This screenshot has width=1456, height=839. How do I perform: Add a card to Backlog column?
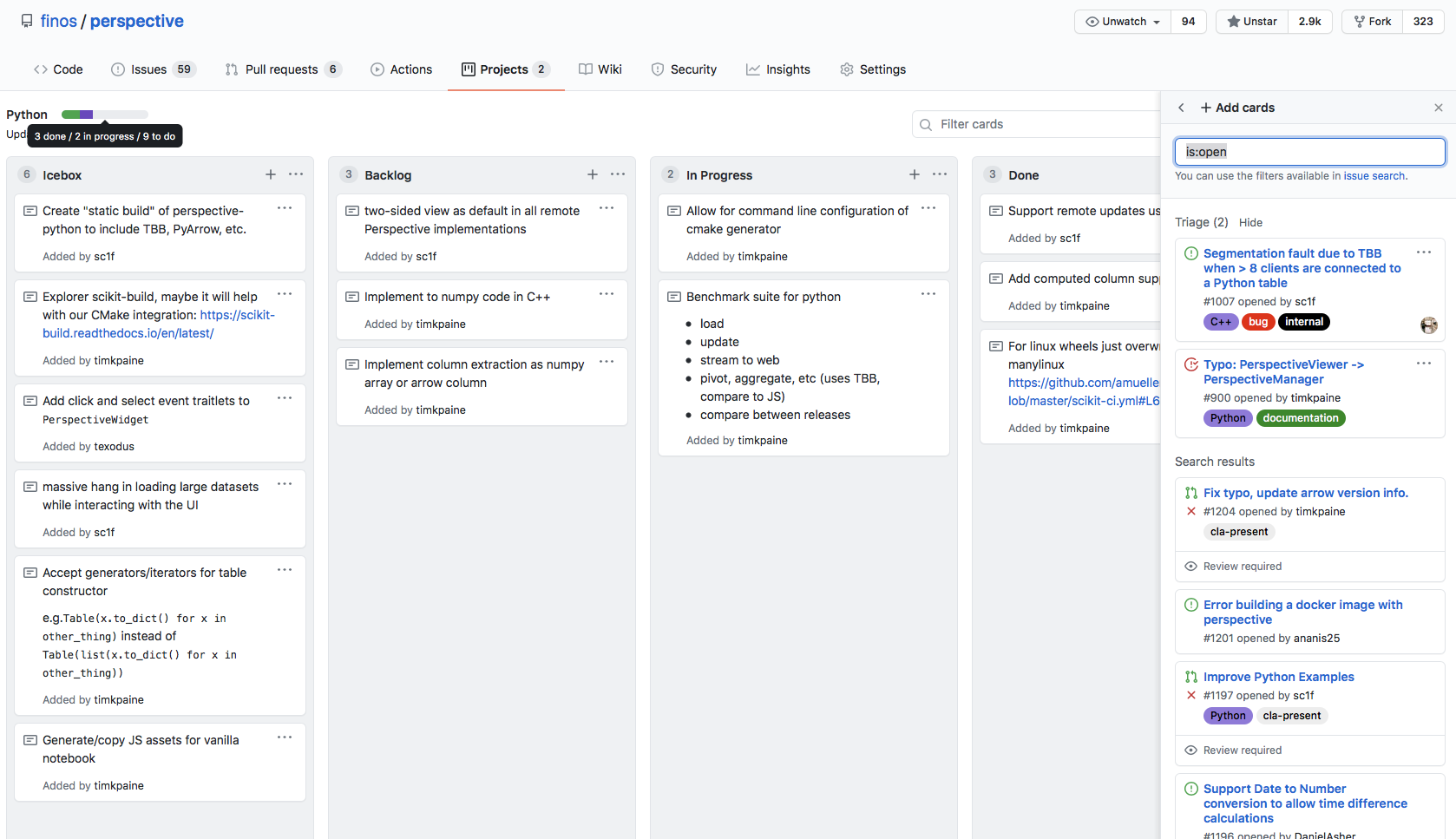(593, 174)
